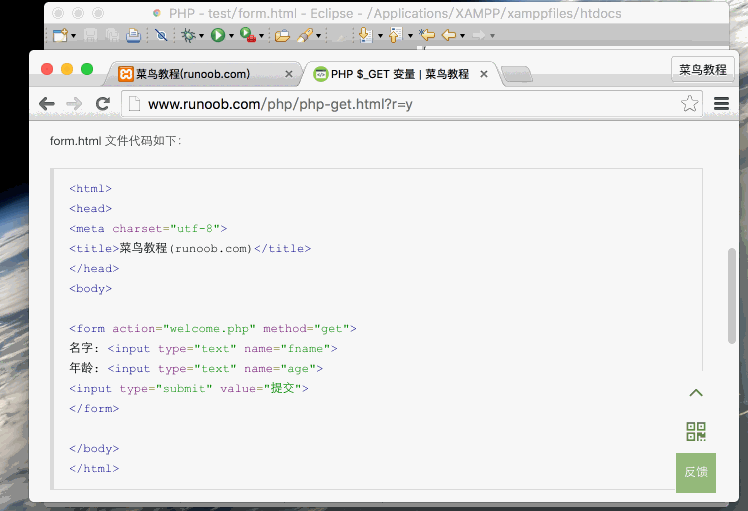
Task: Click the Eclipse Debug bug icon
Action: pyautogui.click(x=188, y=35)
